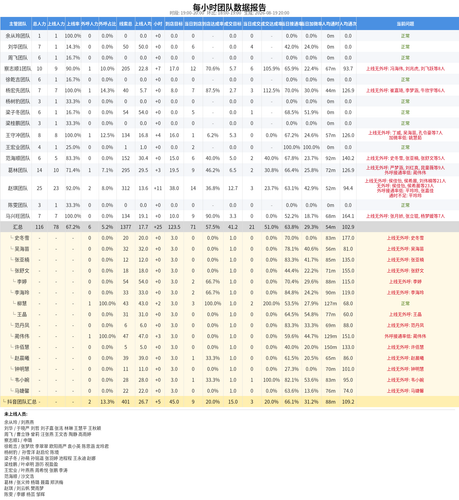Click the red issue 上线无外呼: 王晶

(x=405, y=314)
